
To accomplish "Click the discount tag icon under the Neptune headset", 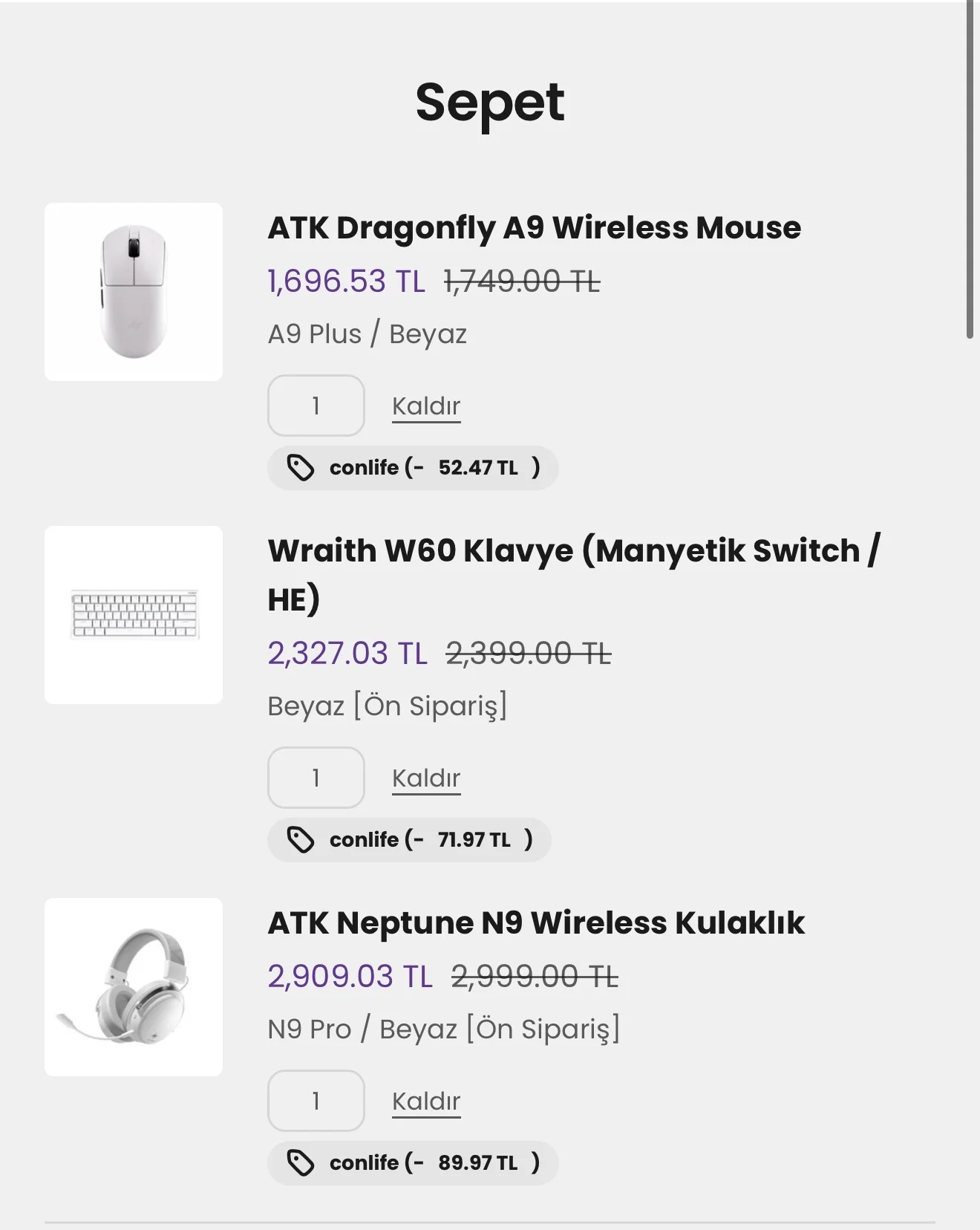I will 301,1163.
